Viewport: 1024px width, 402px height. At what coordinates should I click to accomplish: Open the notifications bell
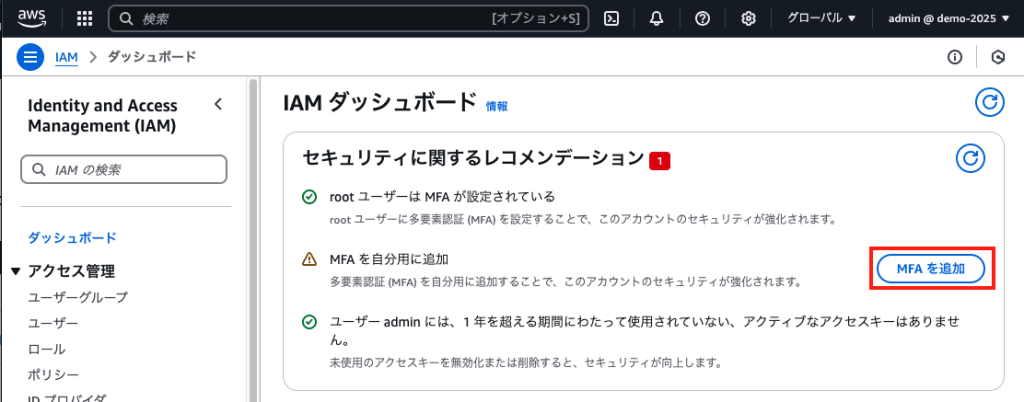[x=657, y=18]
